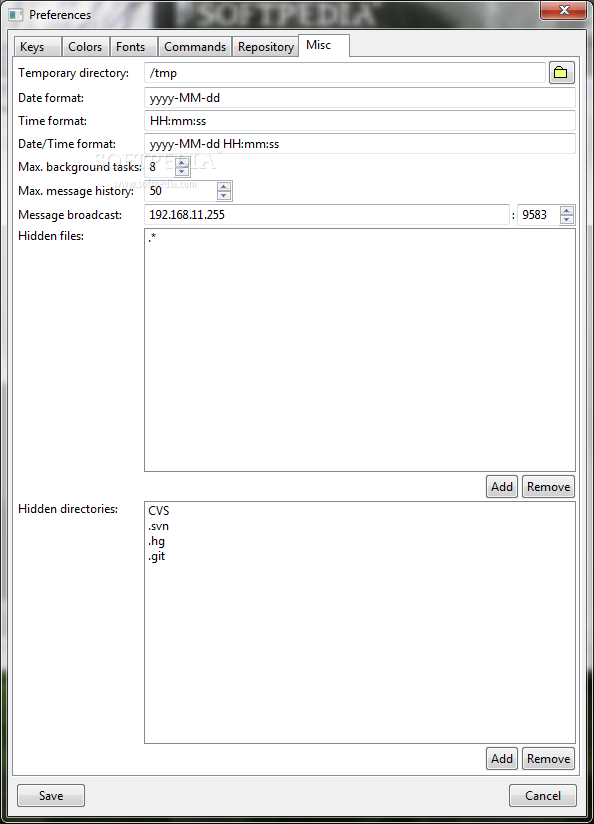Click the broadcast port 9583 field
Image resolution: width=594 pixels, height=824 pixels.
(539, 215)
